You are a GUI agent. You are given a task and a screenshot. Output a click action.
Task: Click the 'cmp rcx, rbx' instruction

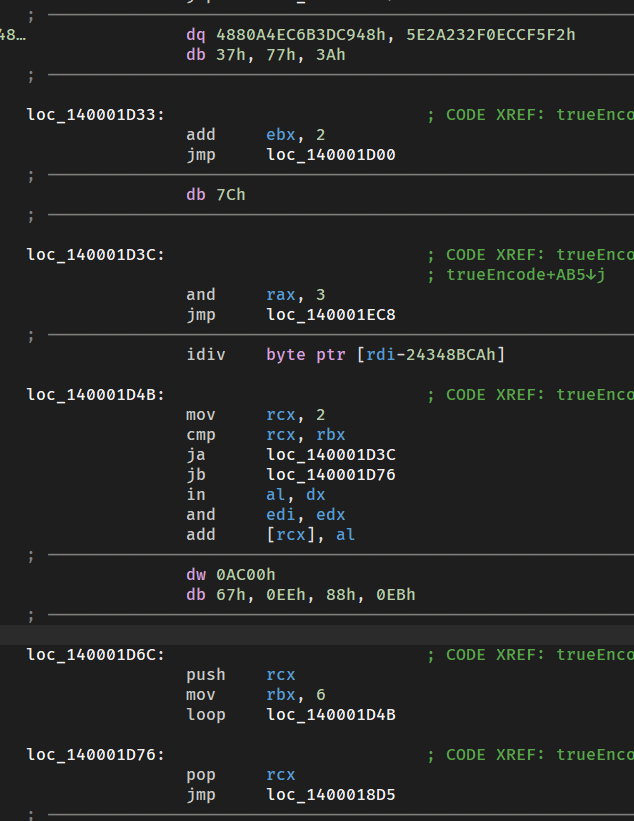266,435
